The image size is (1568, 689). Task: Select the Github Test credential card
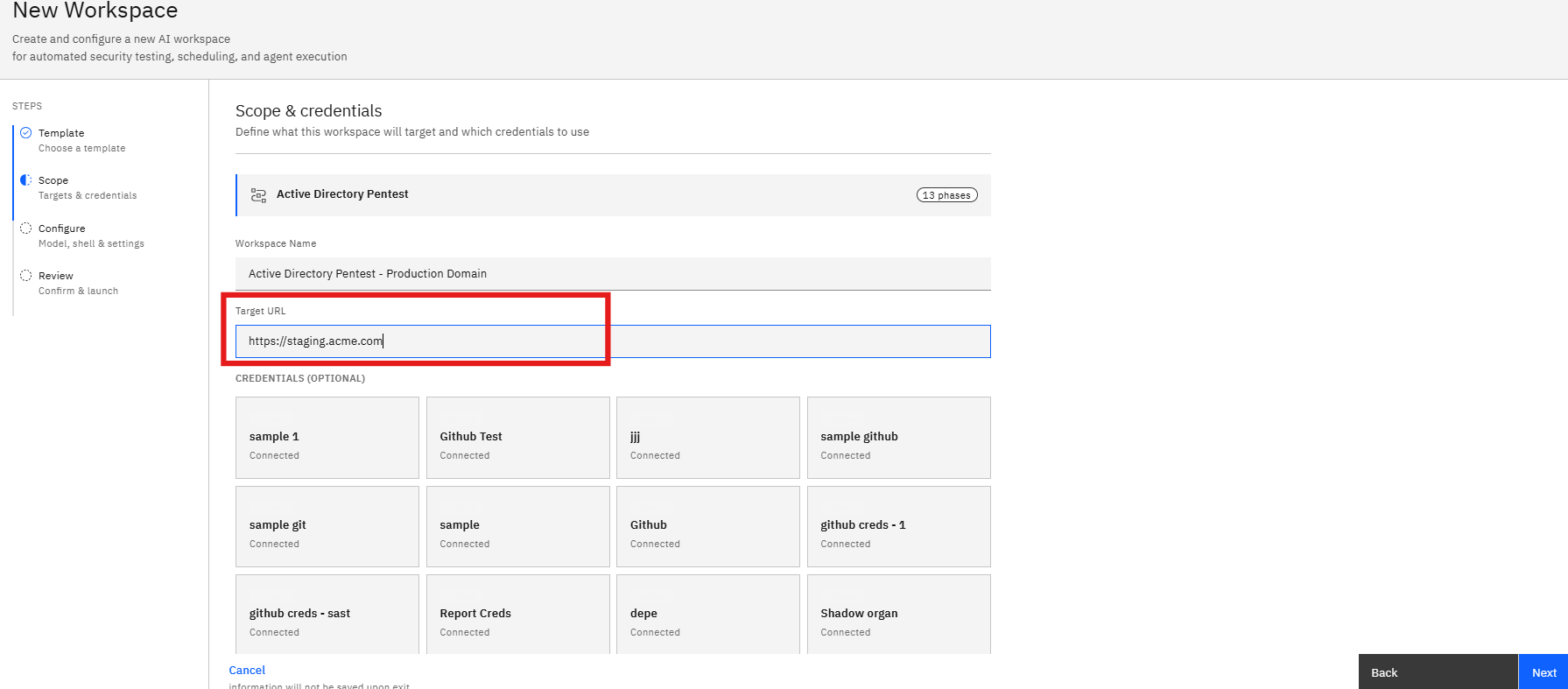point(518,438)
